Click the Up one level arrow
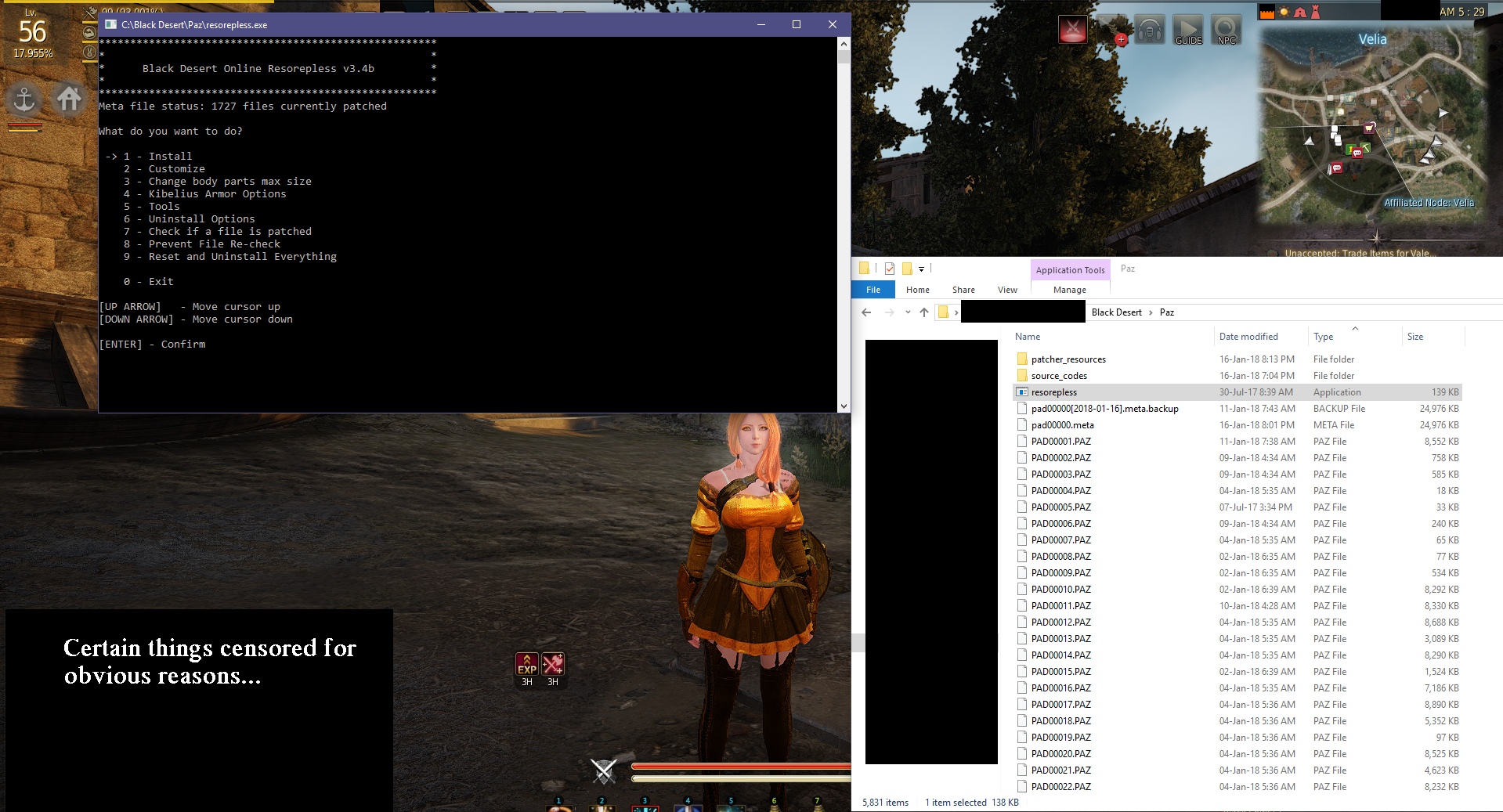Screen dimensions: 1503x812 [924, 312]
